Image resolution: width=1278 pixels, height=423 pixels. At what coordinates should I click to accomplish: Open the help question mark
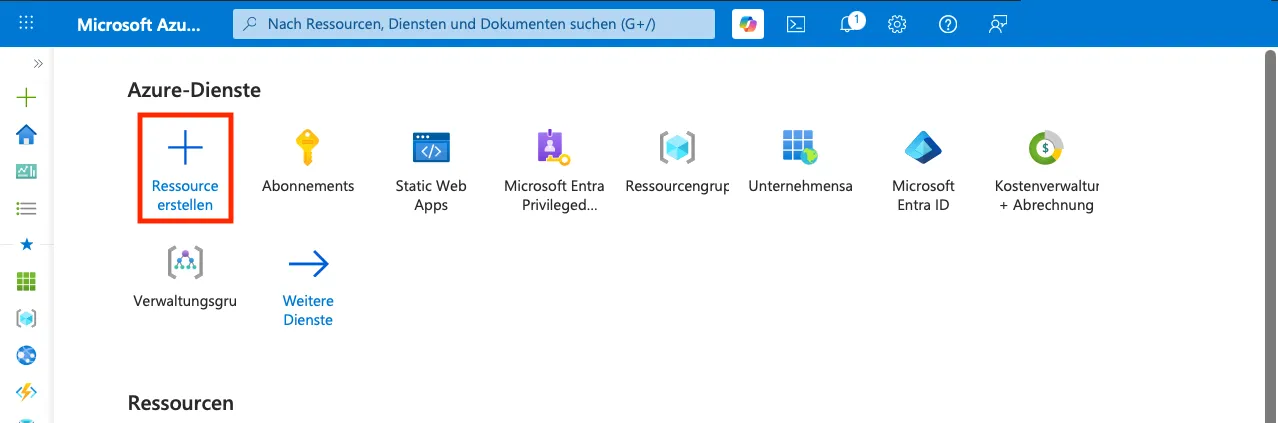pyautogui.click(x=948, y=24)
